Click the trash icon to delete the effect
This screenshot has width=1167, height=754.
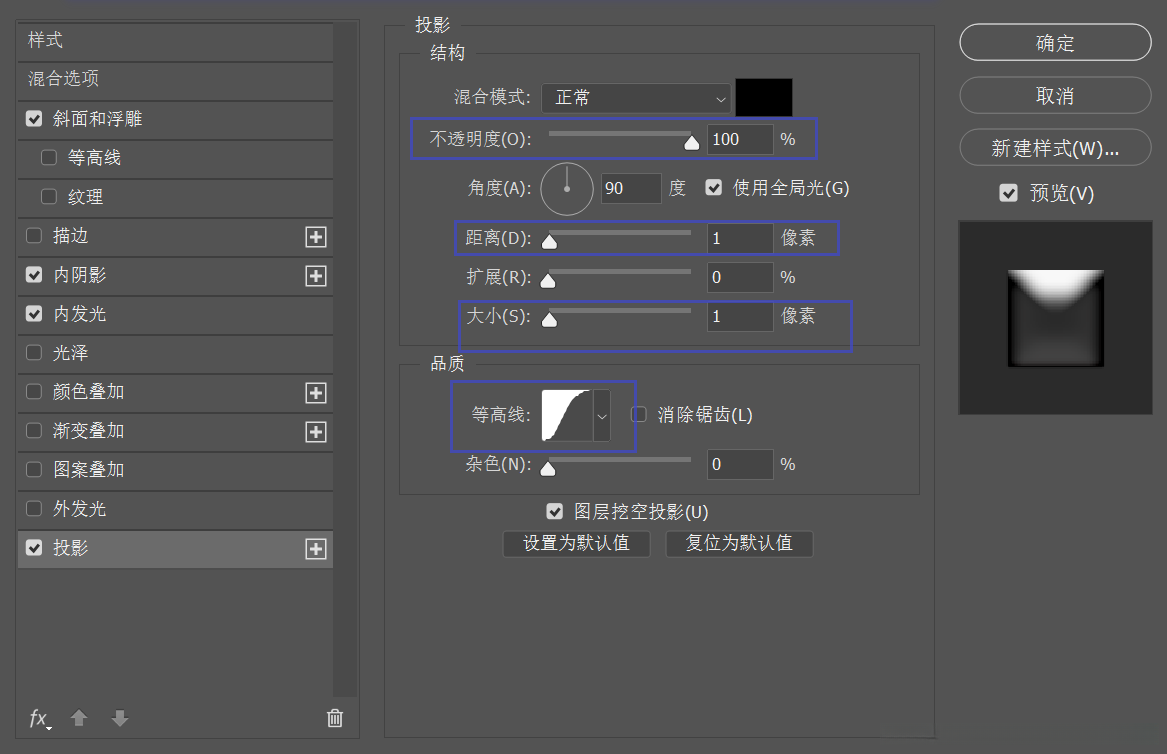[x=334, y=718]
